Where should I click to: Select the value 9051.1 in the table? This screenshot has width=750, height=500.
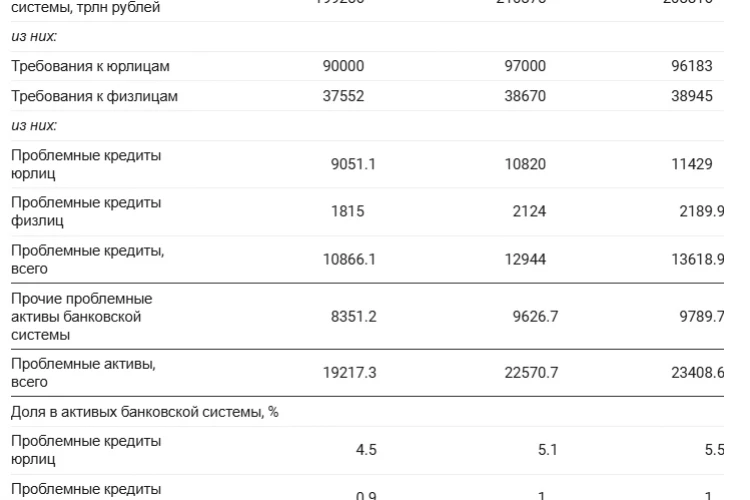(x=353, y=164)
